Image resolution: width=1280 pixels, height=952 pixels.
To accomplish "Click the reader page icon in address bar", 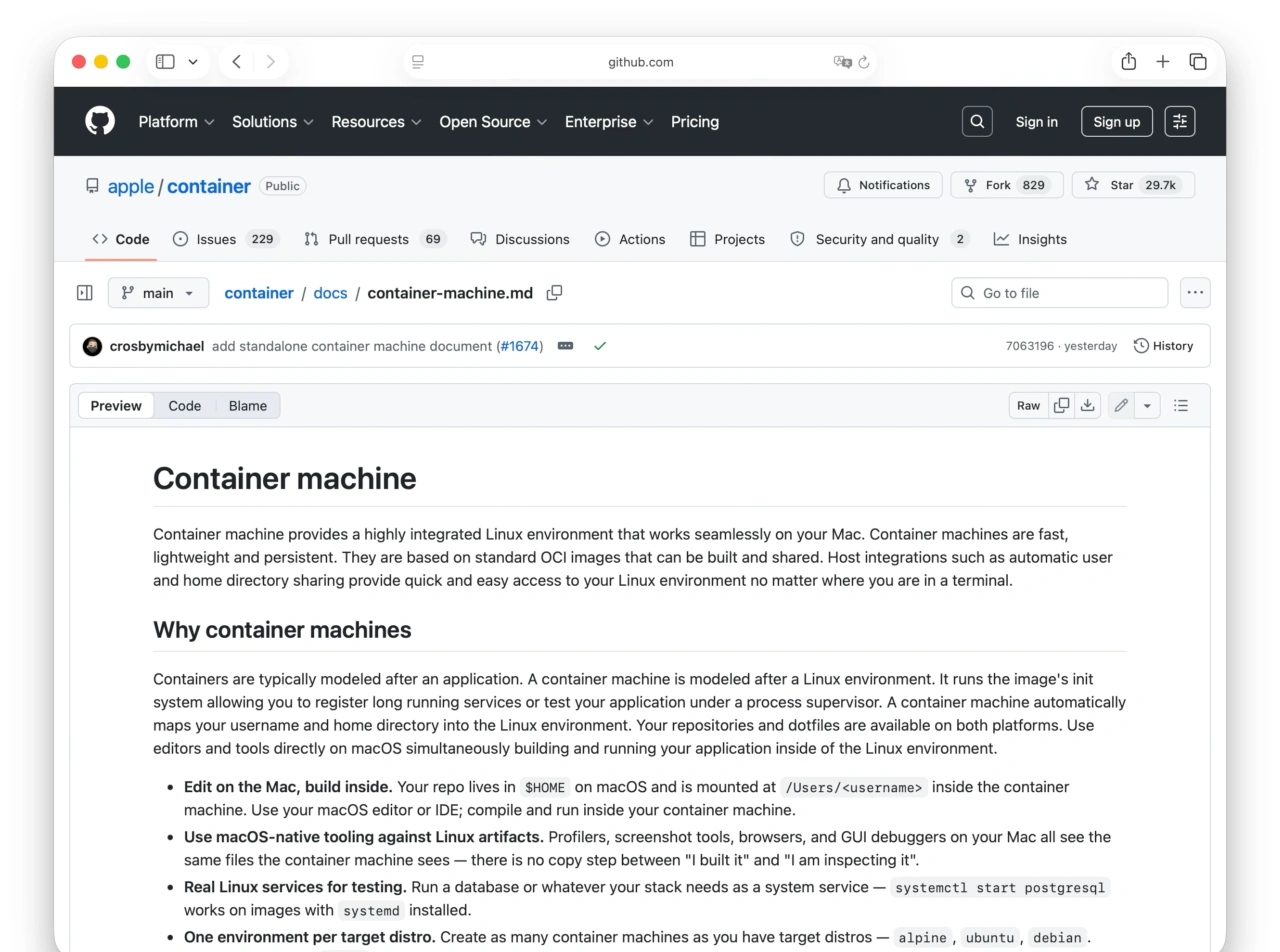I will click(x=418, y=62).
